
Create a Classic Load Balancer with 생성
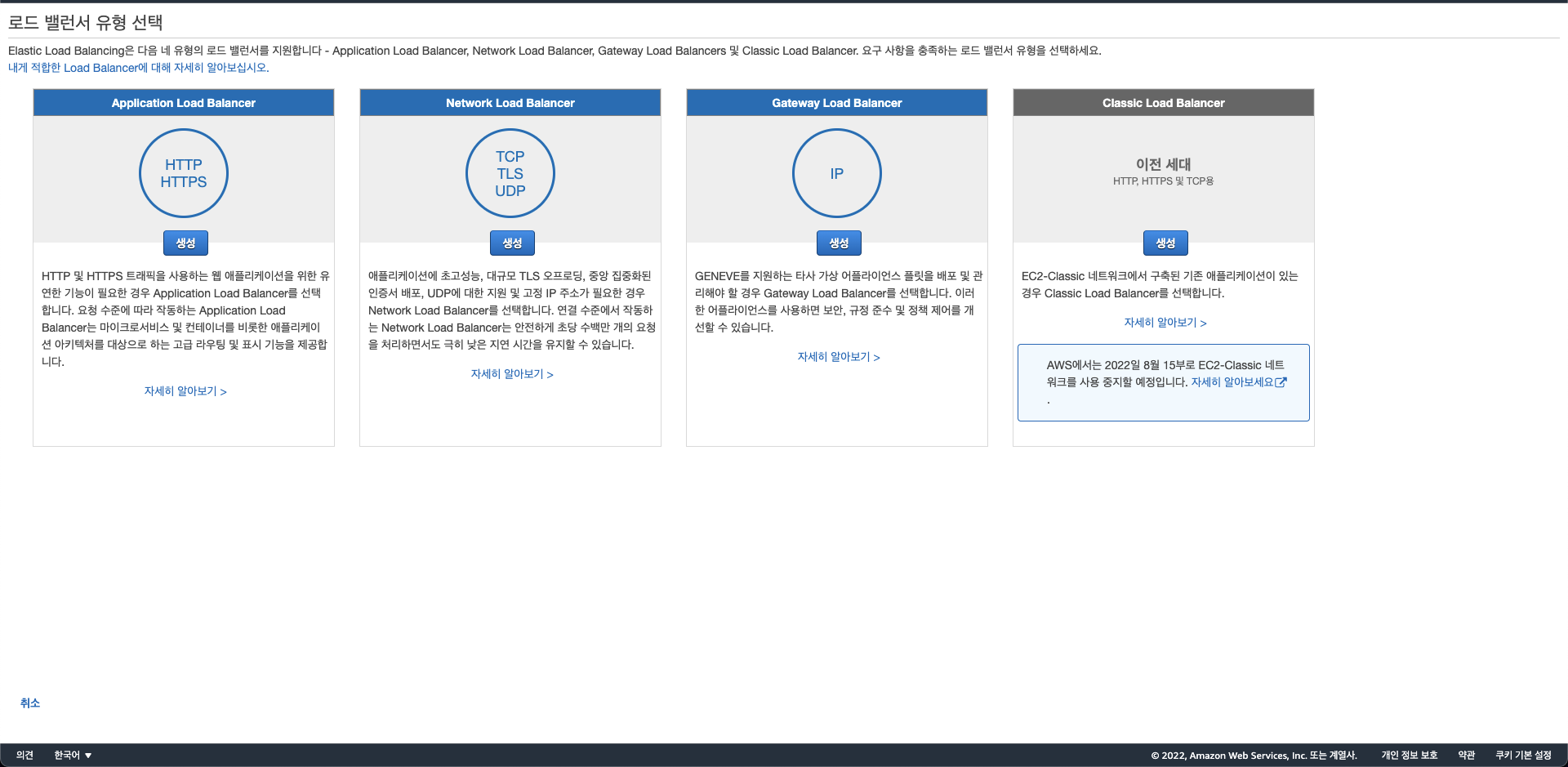(x=1165, y=243)
